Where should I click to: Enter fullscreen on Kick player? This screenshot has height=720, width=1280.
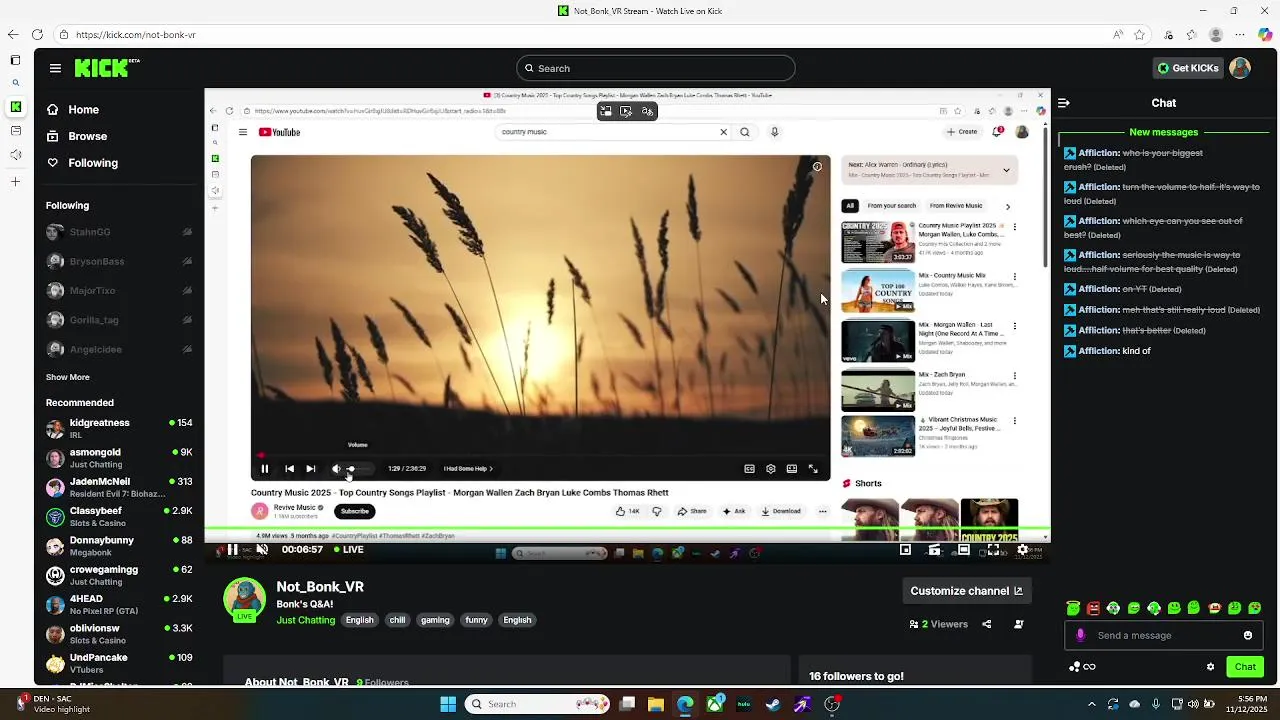993,549
